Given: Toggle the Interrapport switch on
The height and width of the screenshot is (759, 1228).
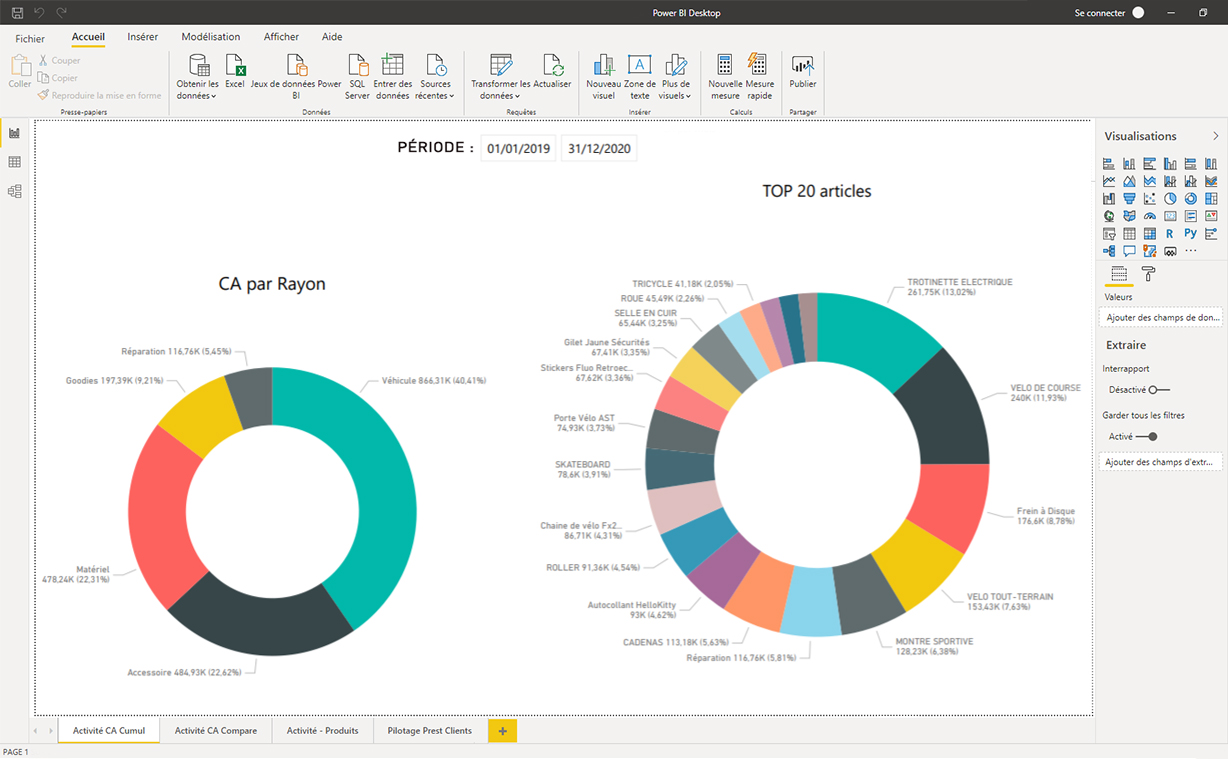Looking at the screenshot, I should (1158, 390).
